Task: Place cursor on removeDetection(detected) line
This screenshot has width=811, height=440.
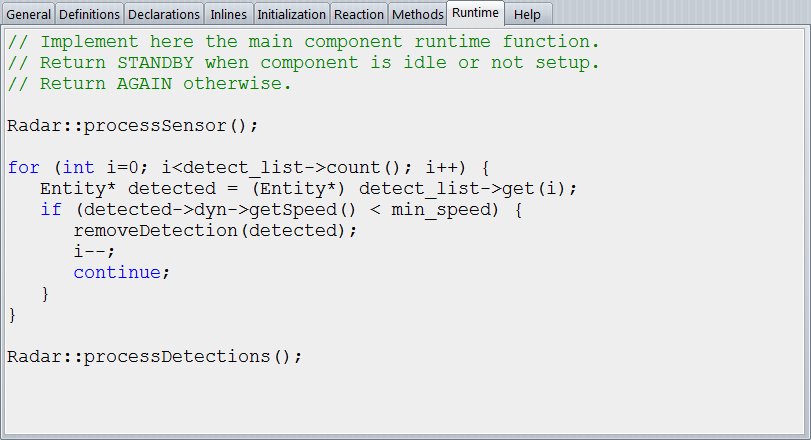Action: click(215, 230)
